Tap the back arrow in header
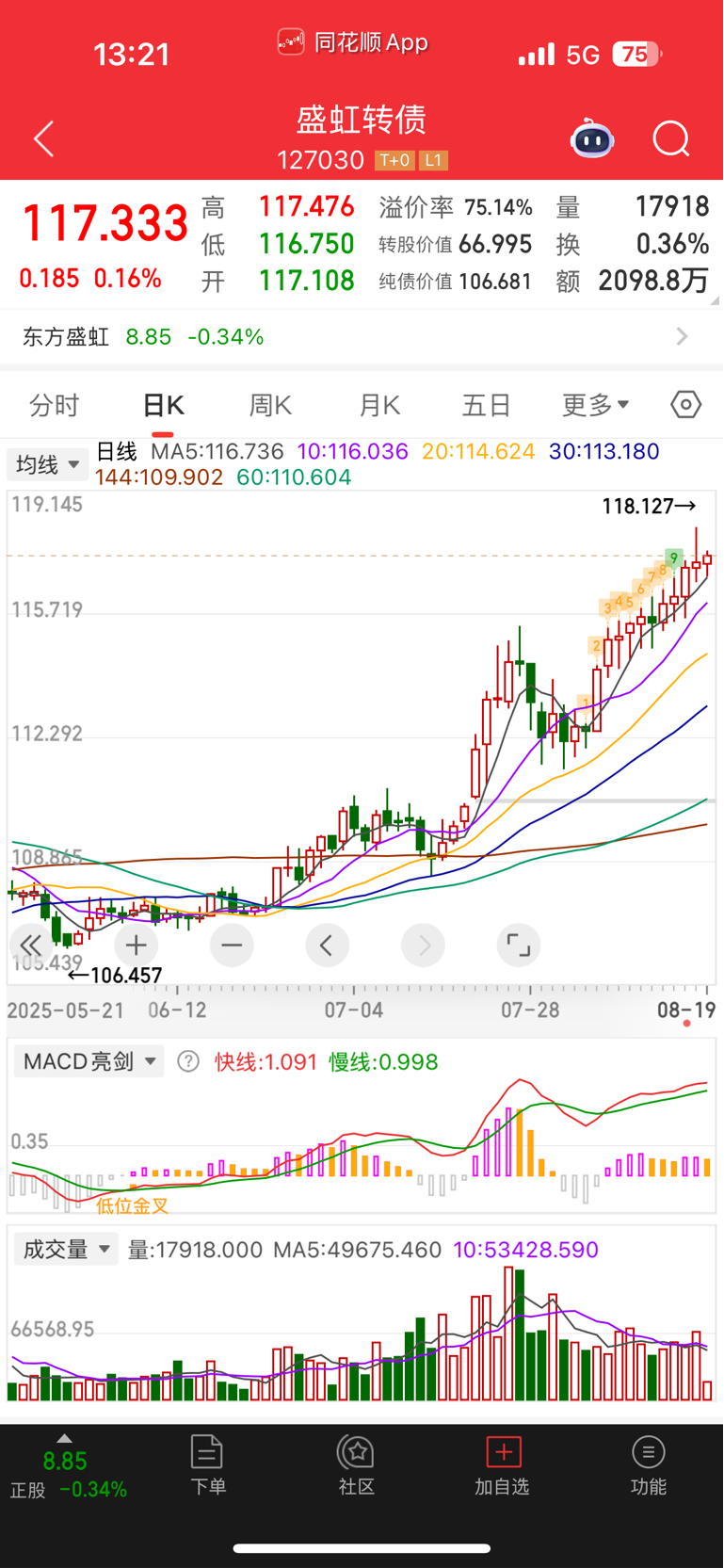This screenshot has width=724, height=1568. 43,139
